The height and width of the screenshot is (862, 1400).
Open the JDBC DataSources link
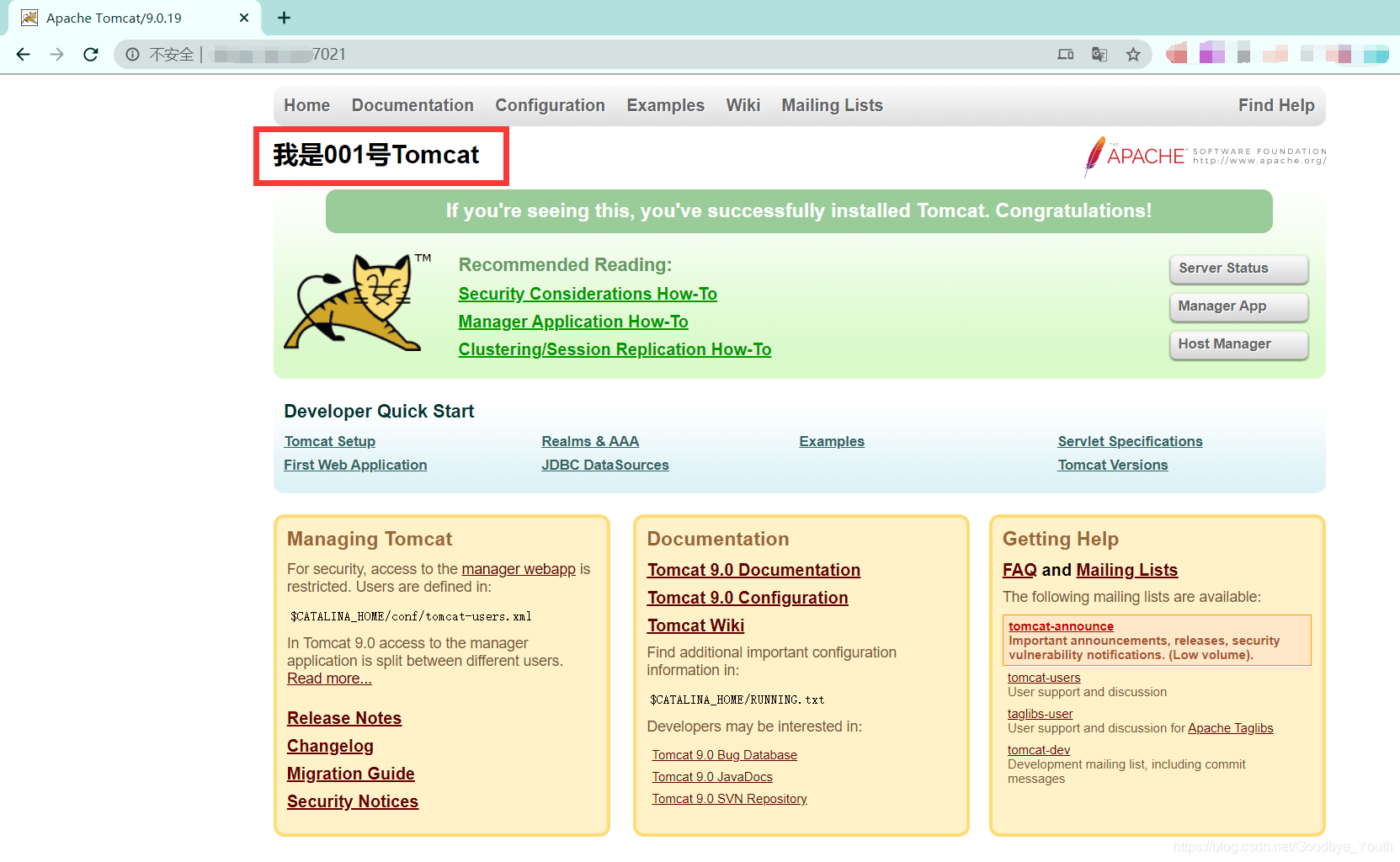[605, 465]
